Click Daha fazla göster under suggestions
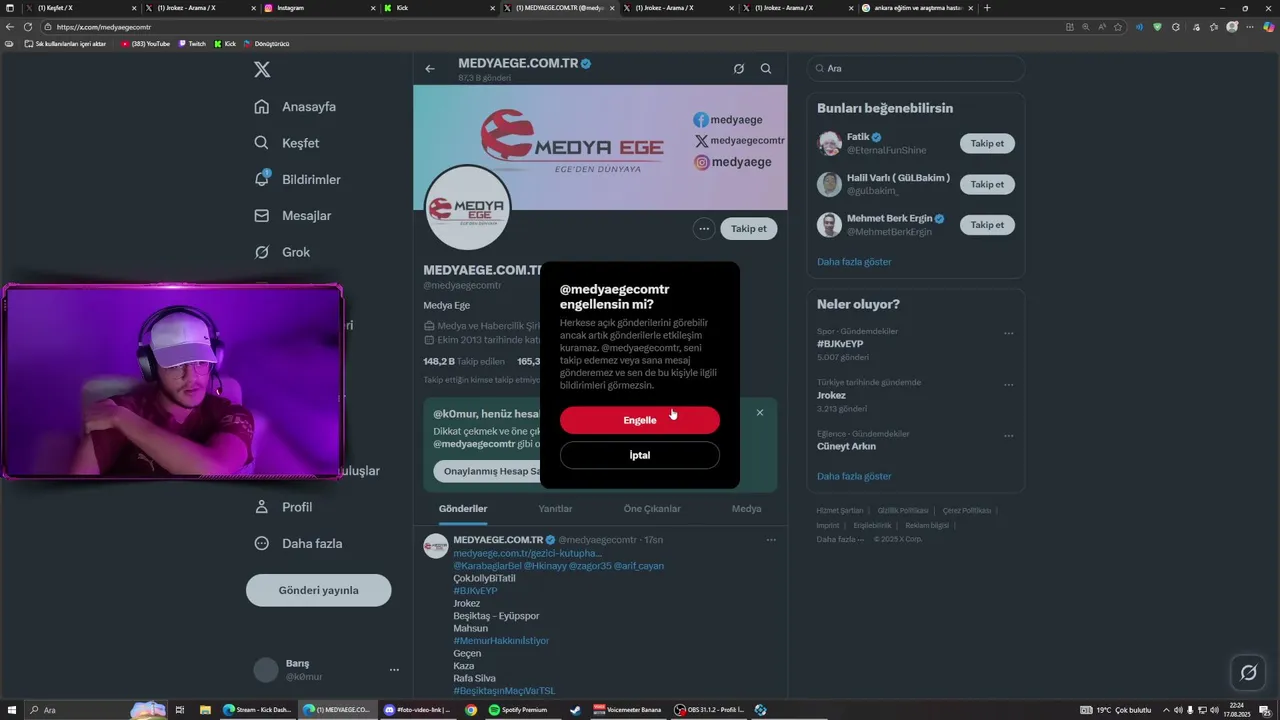The width and height of the screenshot is (1280, 720). pyautogui.click(x=854, y=262)
